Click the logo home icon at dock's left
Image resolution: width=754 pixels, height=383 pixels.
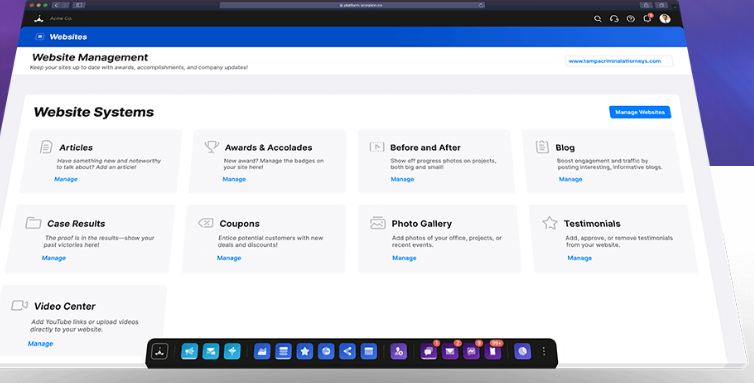pyautogui.click(x=160, y=352)
